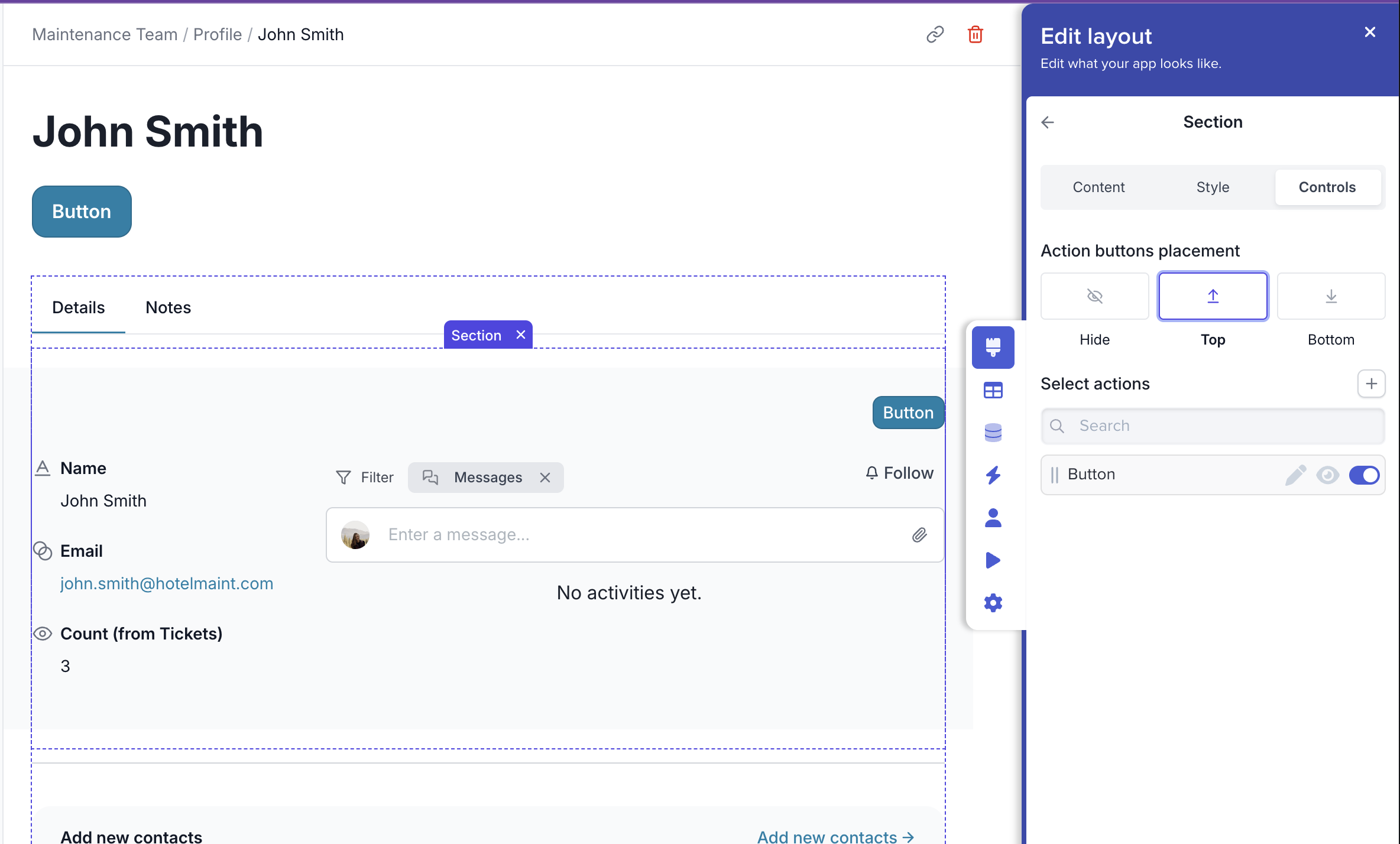
Task: Open the user person icon in sidebar
Action: (x=993, y=518)
